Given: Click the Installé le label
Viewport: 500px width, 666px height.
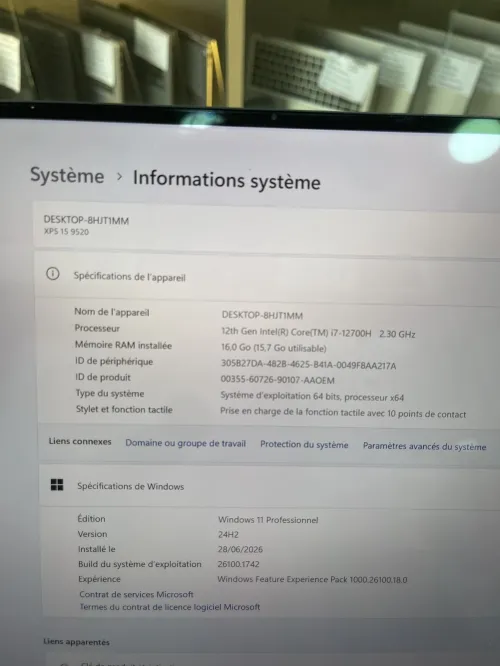Looking at the screenshot, I should [x=96, y=549].
